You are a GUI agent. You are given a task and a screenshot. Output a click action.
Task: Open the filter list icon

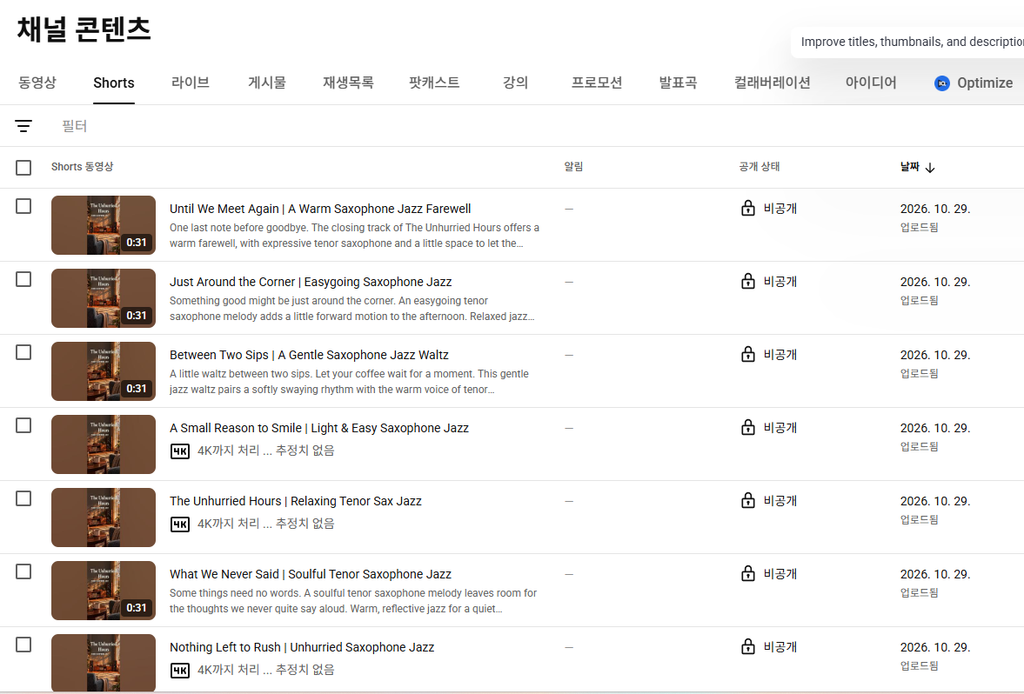click(24, 126)
